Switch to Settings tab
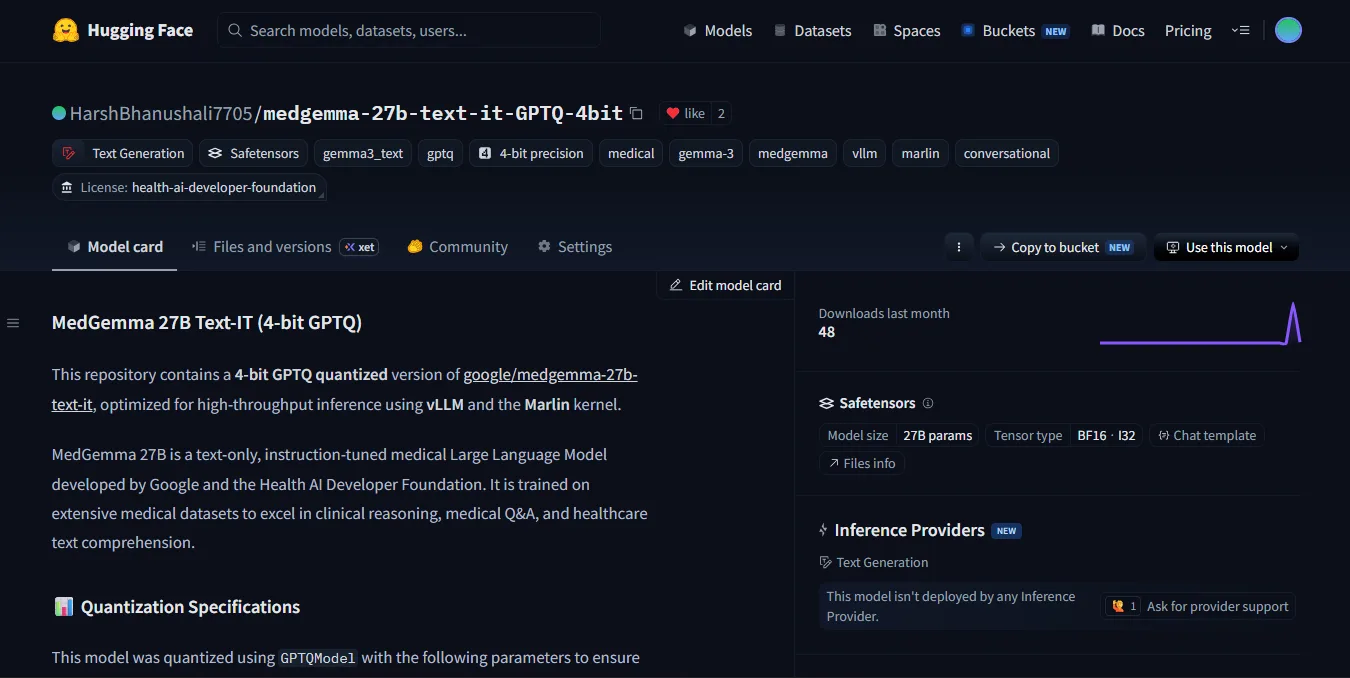 click(x=574, y=247)
